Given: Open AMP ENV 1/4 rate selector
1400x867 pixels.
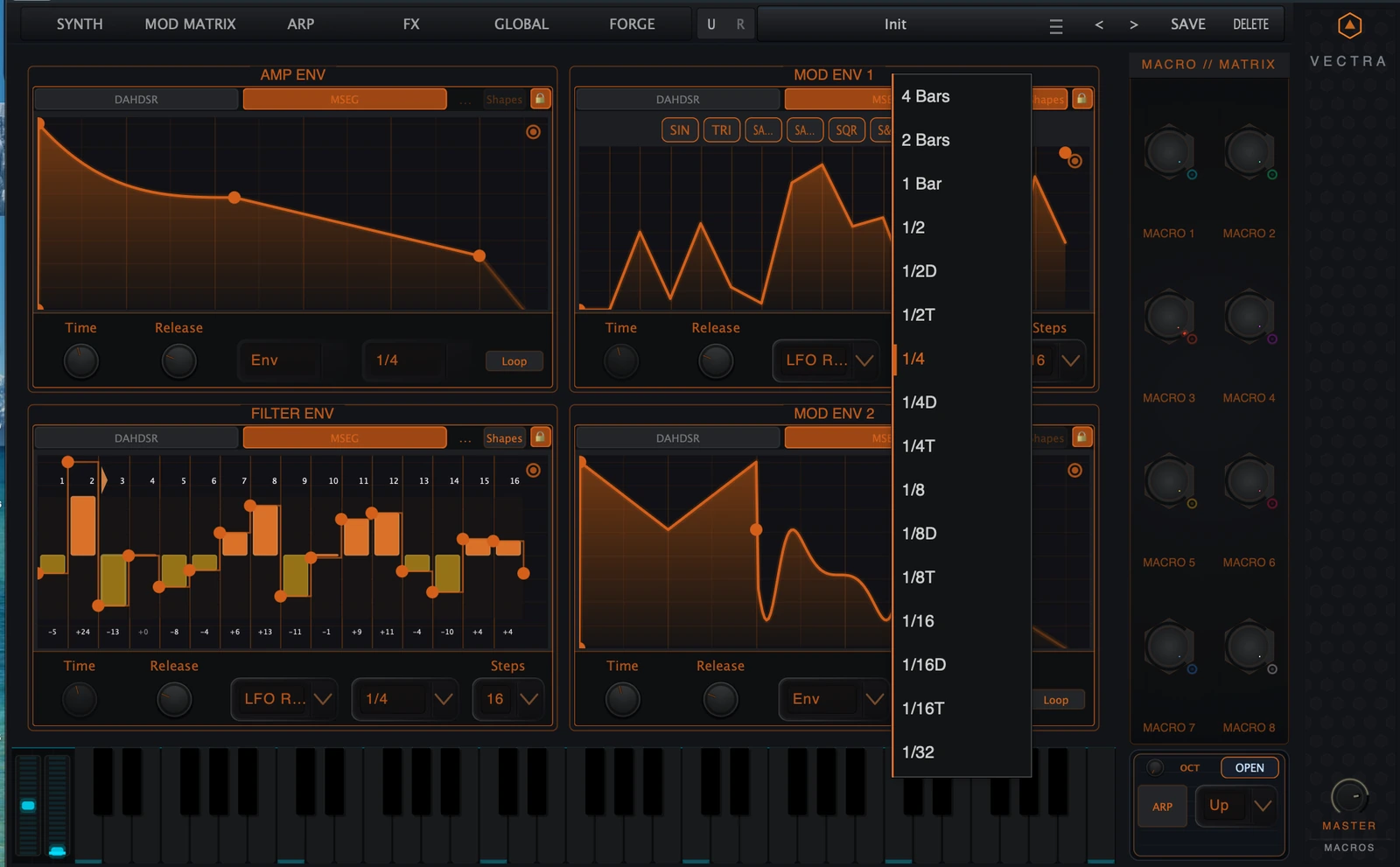Looking at the screenshot, I should [405, 360].
